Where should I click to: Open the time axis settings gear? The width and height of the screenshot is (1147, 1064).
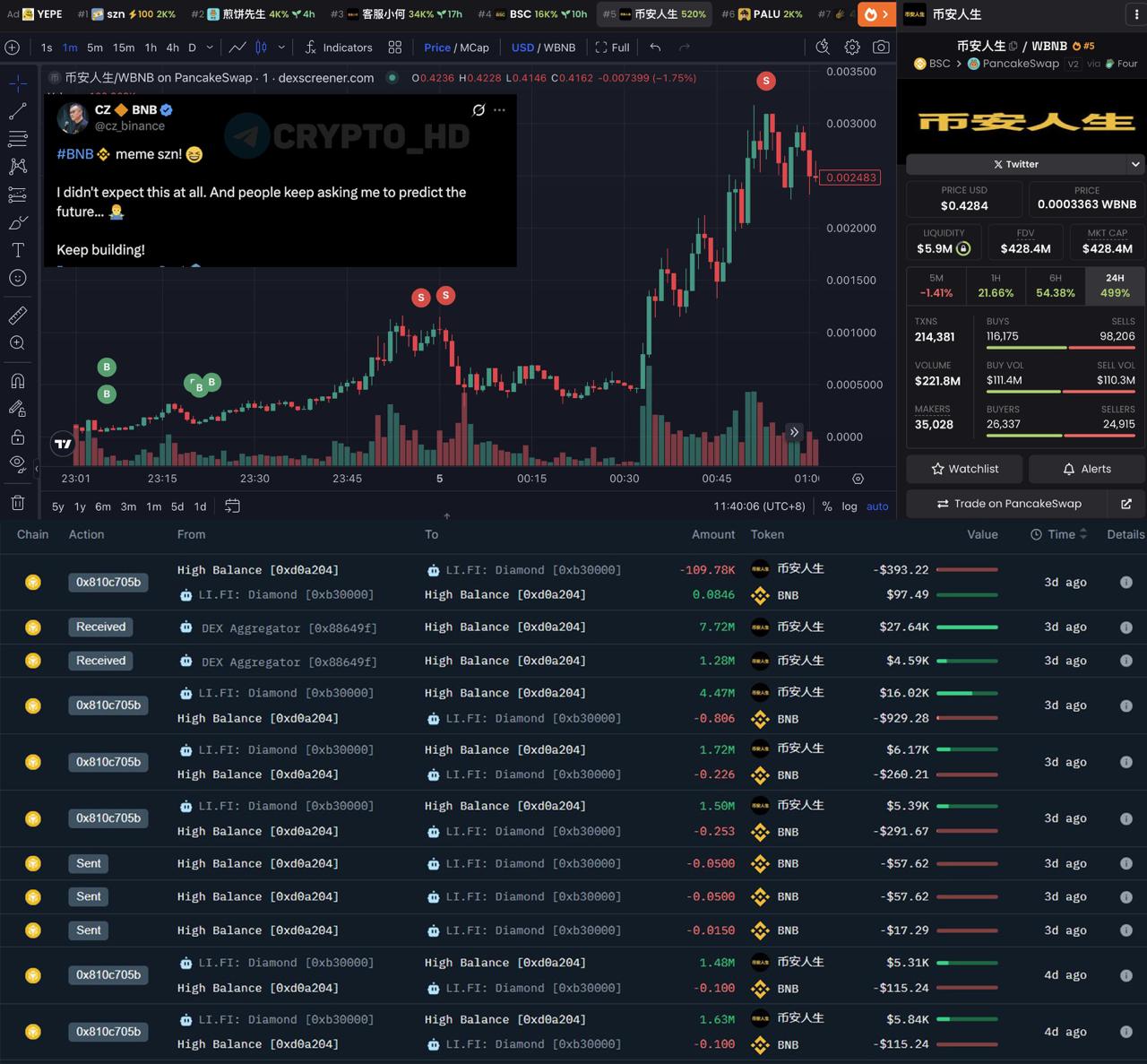coord(858,479)
